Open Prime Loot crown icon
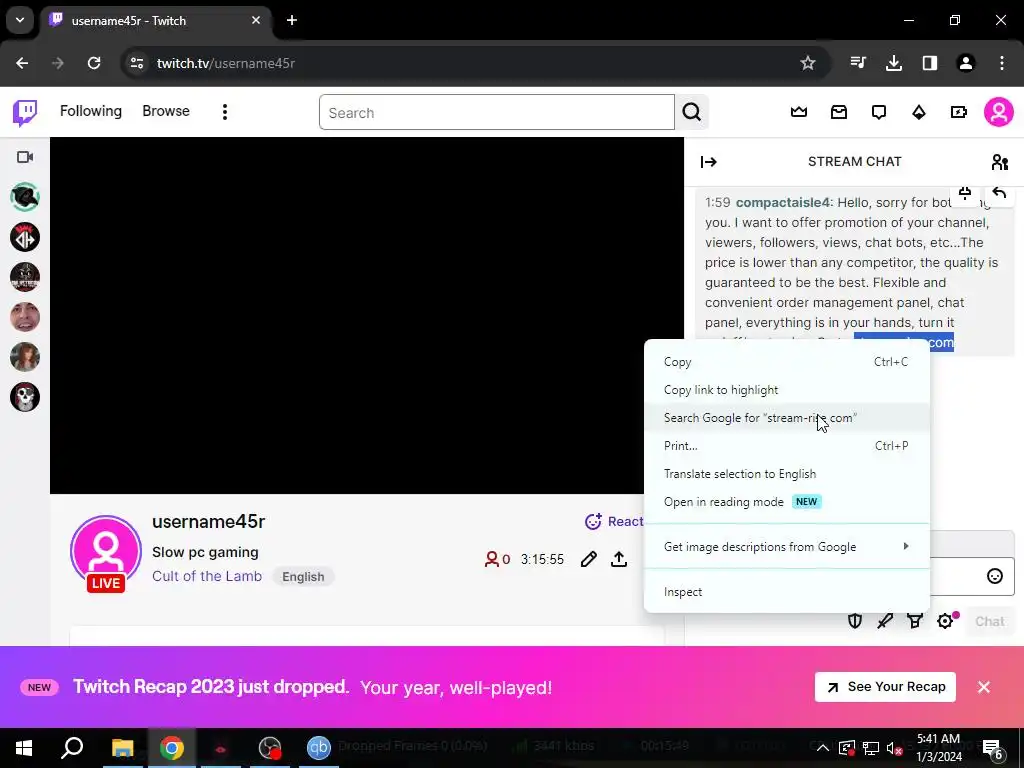Viewport: 1024px width, 768px height. pos(799,112)
